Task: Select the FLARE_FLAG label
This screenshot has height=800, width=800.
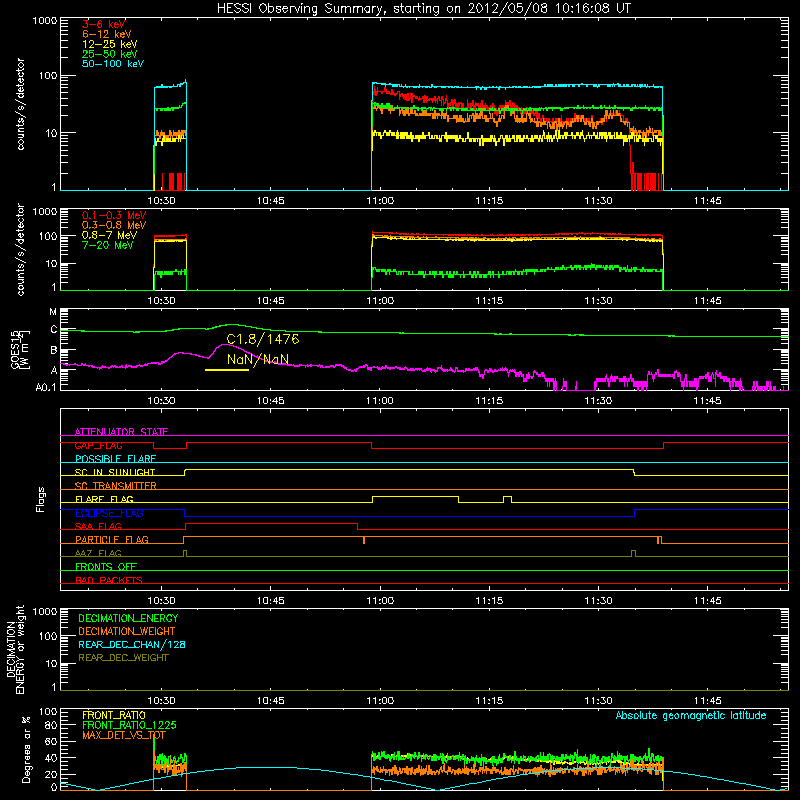Action: (x=104, y=499)
